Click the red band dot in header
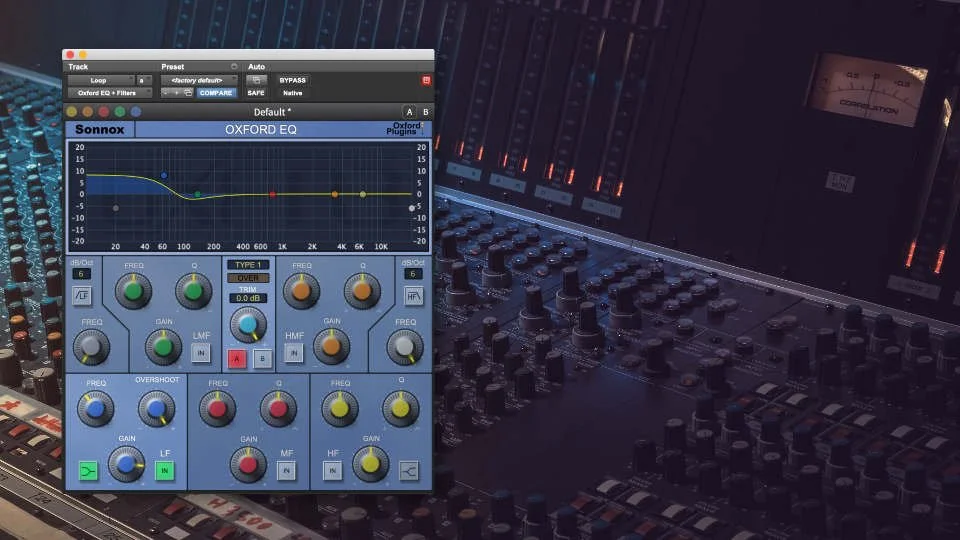The height and width of the screenshot is (540, 960). coord(103,111)
